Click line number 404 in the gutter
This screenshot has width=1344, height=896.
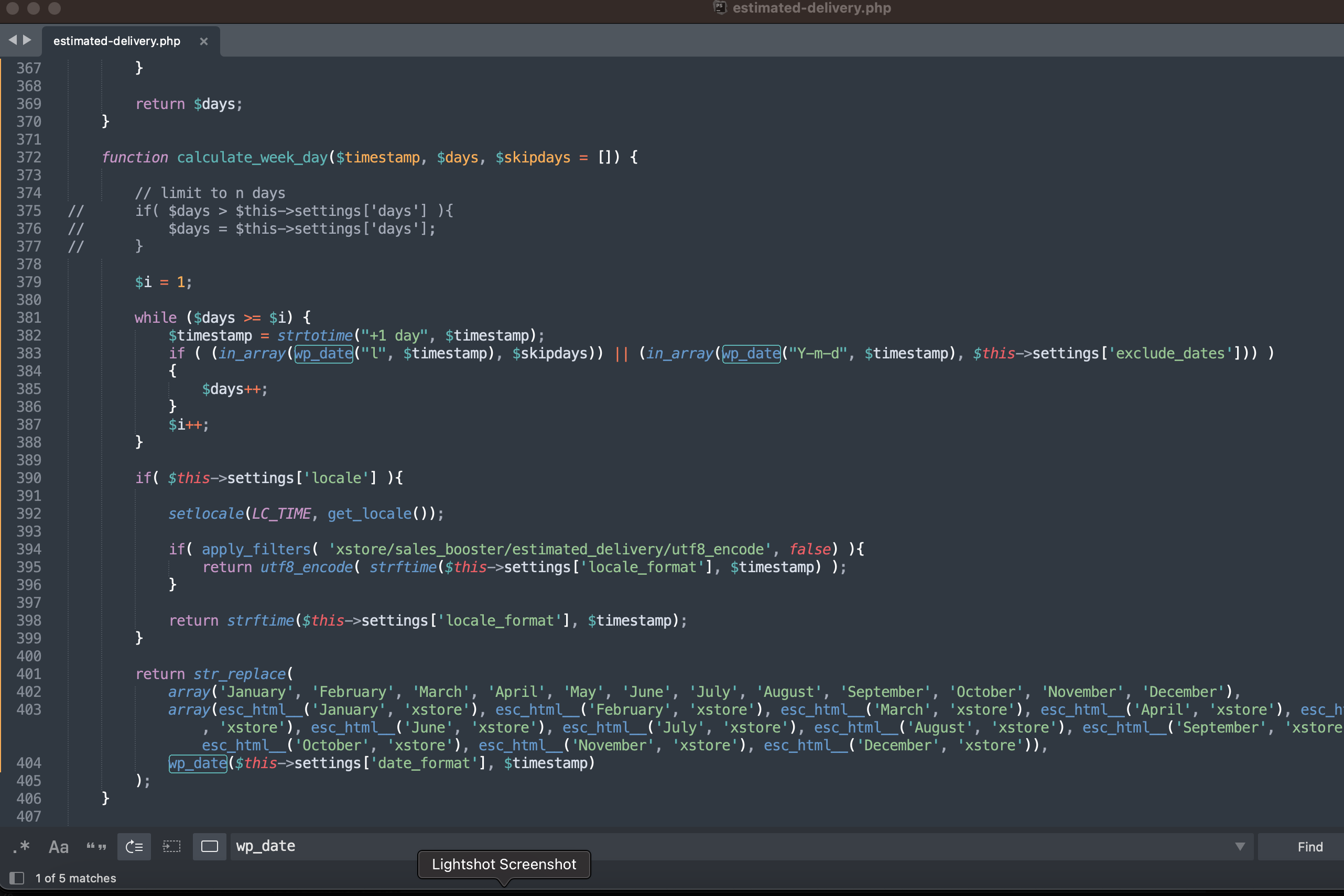(29, 763)
